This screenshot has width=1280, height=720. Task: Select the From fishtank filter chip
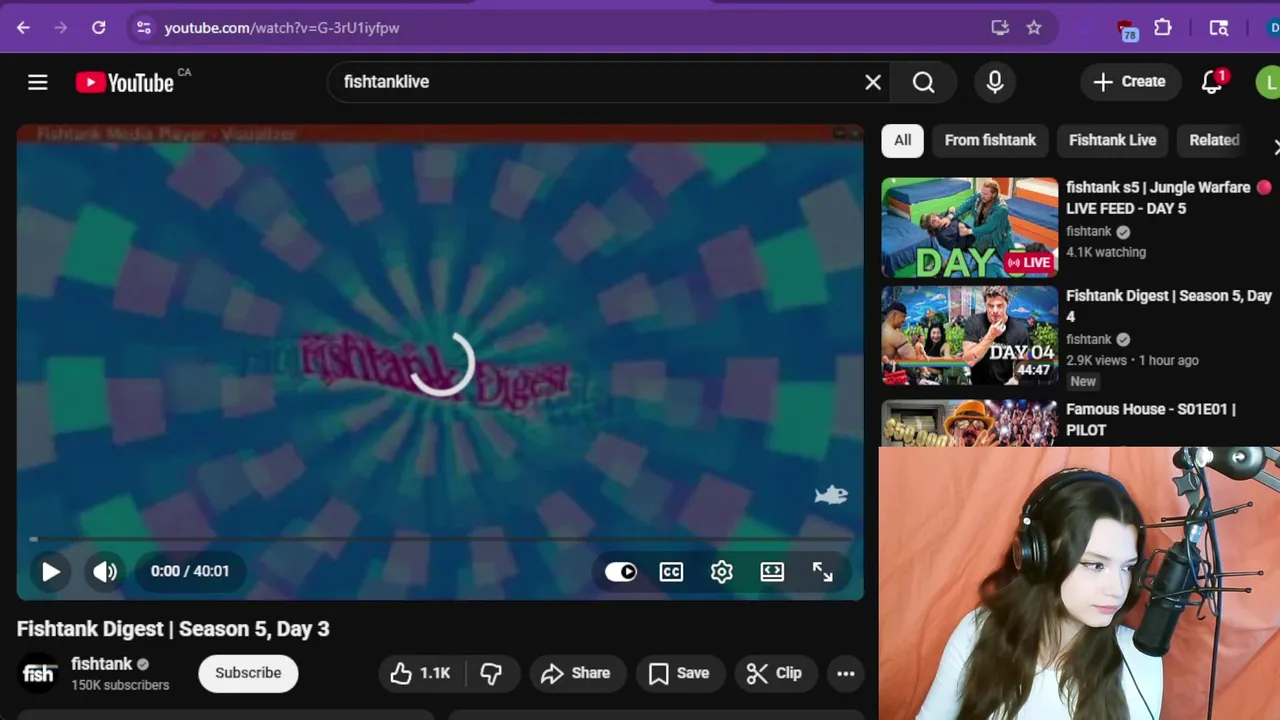point(990,140)
